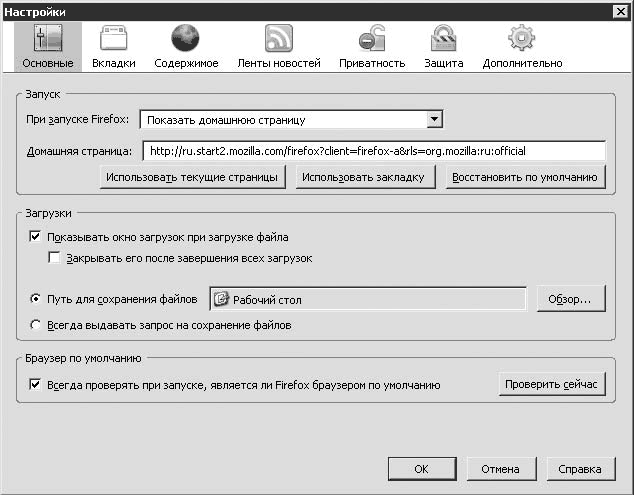Switch to the Вкладки settings icon
Image resolution: width=634 pixels, height=495 pixels.
tap(114, 39)
